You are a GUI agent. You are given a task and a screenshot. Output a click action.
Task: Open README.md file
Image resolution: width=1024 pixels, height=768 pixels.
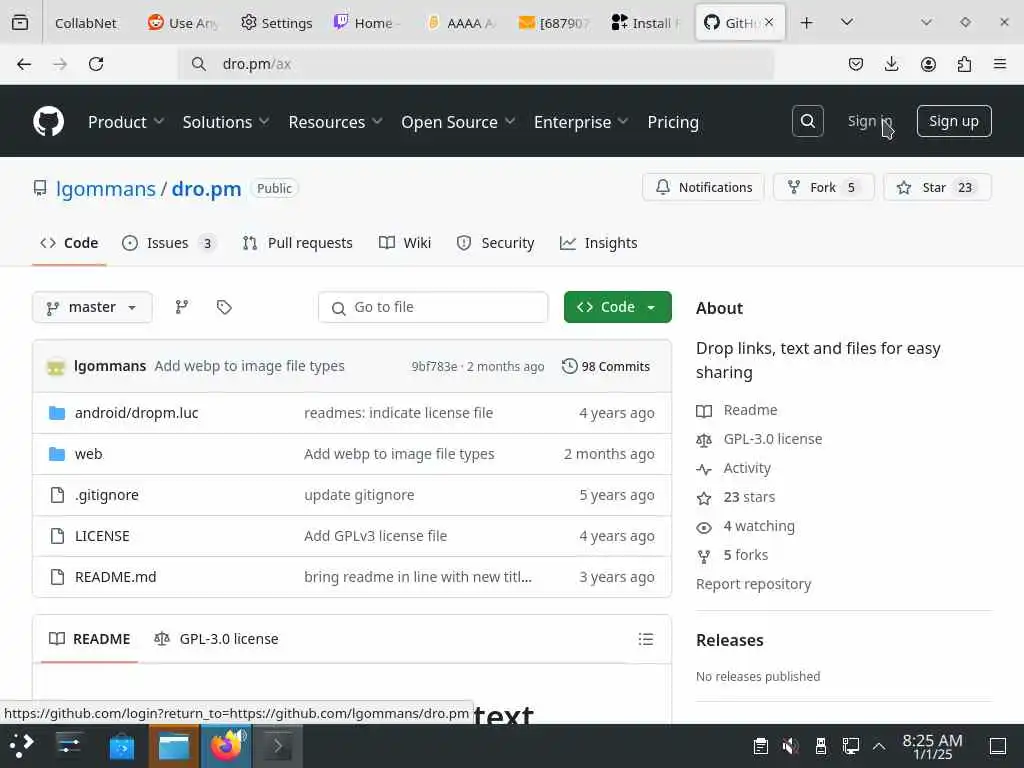click(116, 577)
